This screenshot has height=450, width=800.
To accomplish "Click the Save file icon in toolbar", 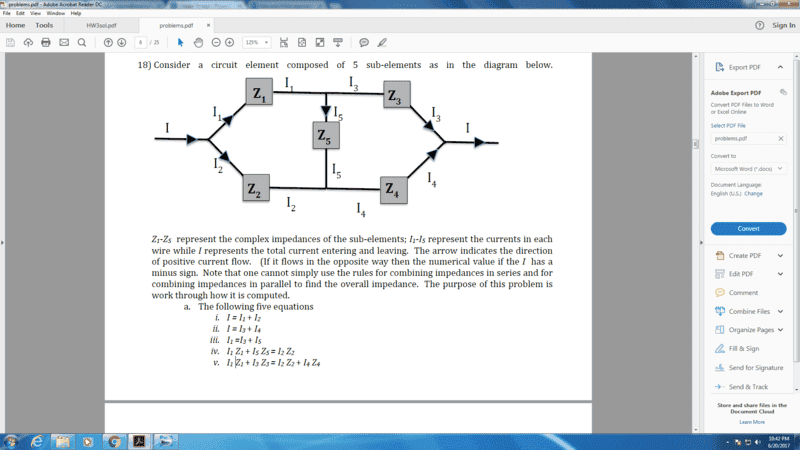I will pos(10,42).
